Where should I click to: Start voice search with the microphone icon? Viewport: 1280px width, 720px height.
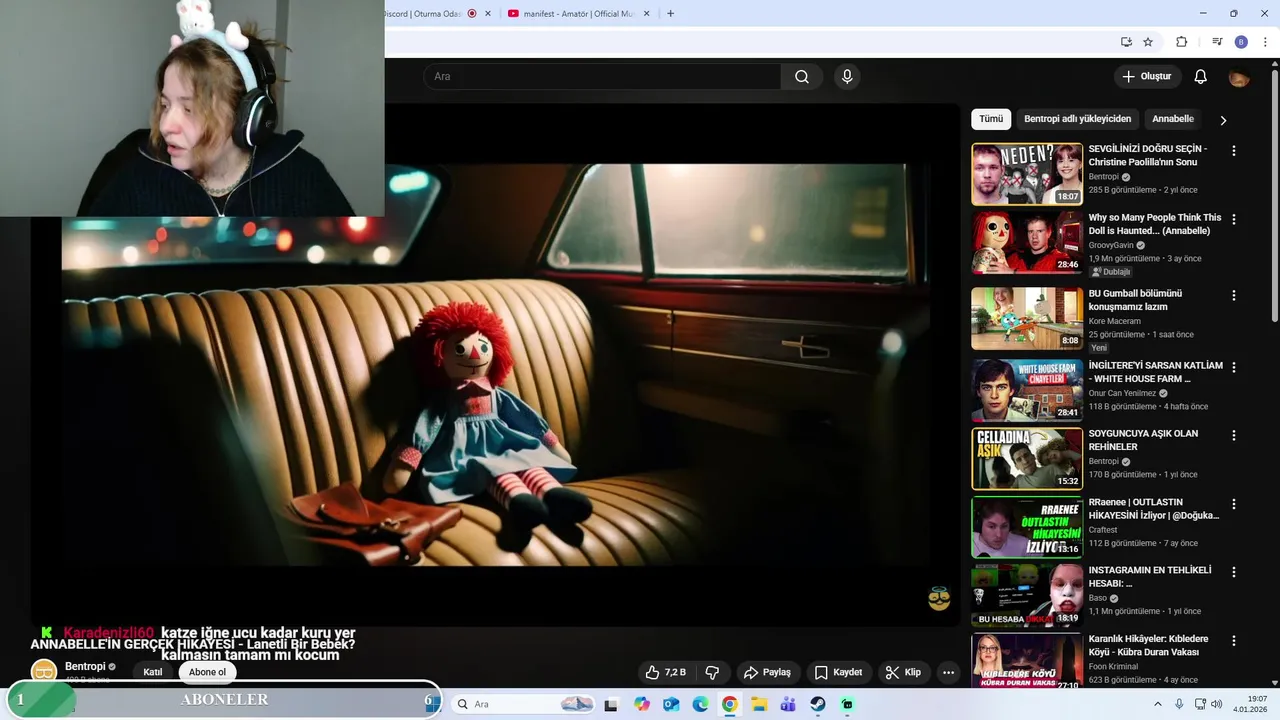pyautogui.click(x=847, y=76)
